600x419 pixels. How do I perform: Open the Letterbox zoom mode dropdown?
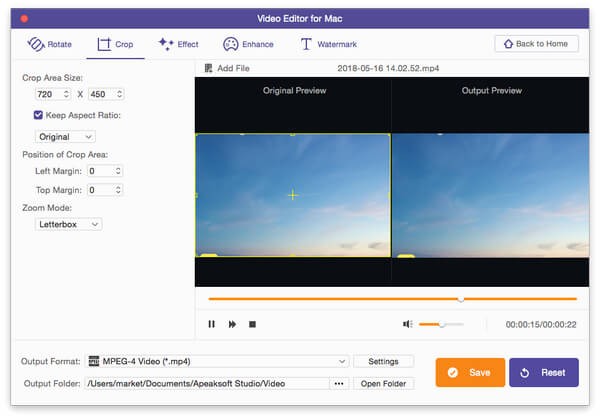(x=68, y=224)
